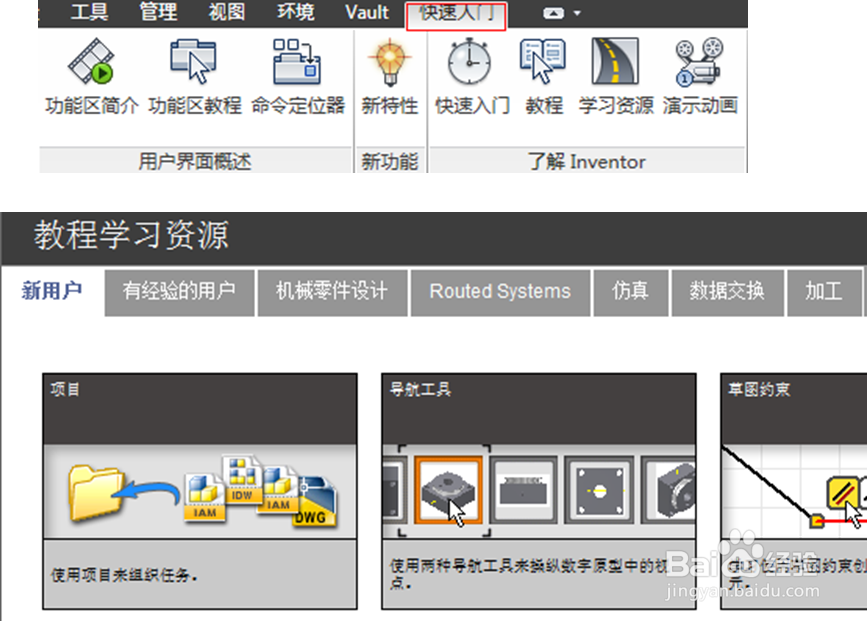867x621 pixels.
Task: Select the 数据交换 data exchange tab
Action: pos(727,293)
